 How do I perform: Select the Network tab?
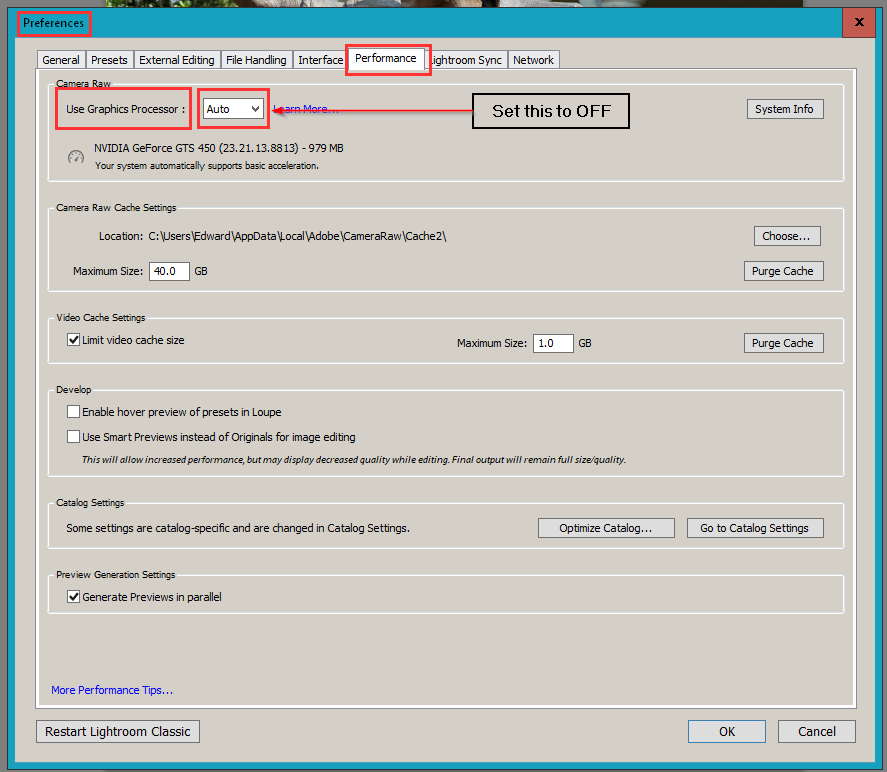(x=533, y=59)
